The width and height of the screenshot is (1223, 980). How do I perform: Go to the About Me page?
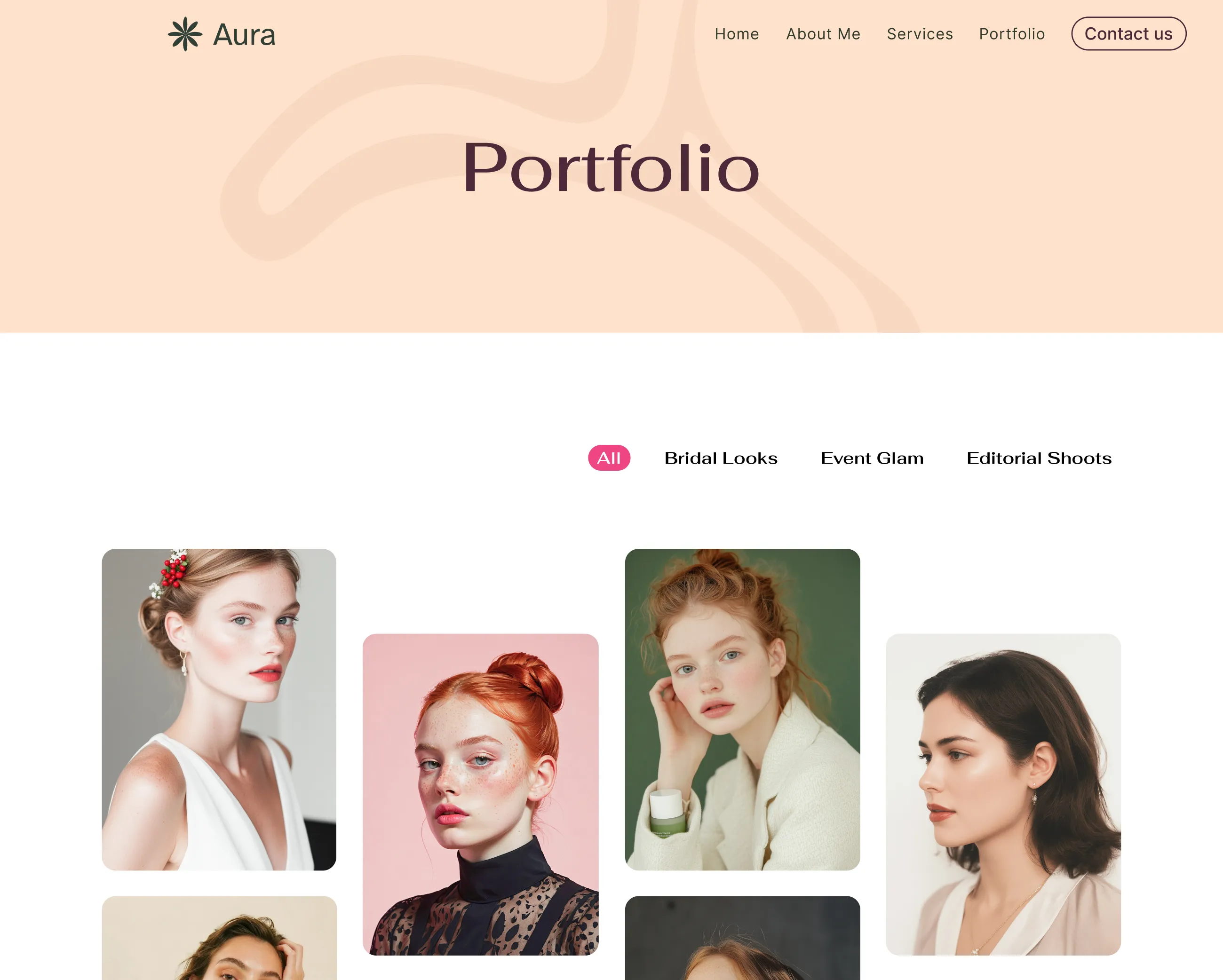pyautogui.click(x=823, y=34)
